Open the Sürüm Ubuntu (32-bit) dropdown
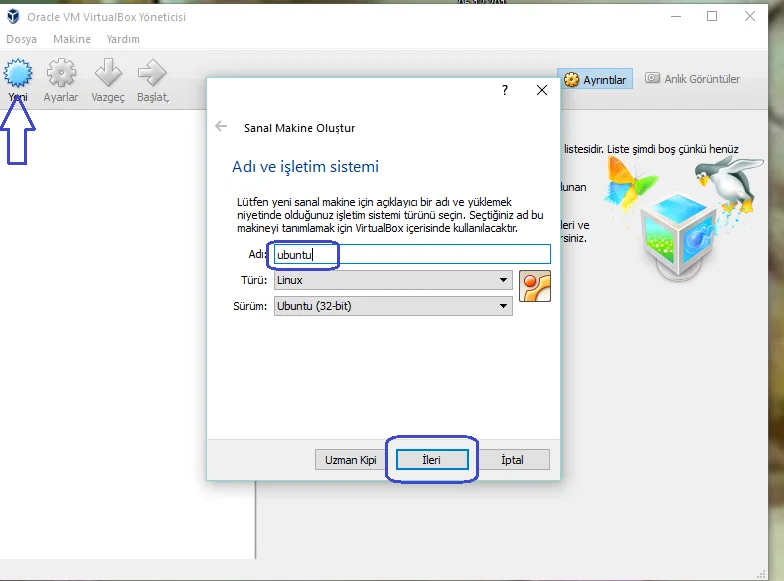This screenshot has width=784, height=581. 393,306
